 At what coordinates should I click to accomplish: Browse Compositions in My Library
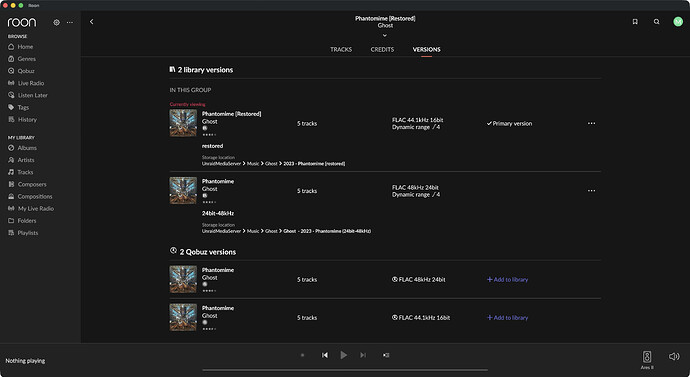tap(30, 196)
